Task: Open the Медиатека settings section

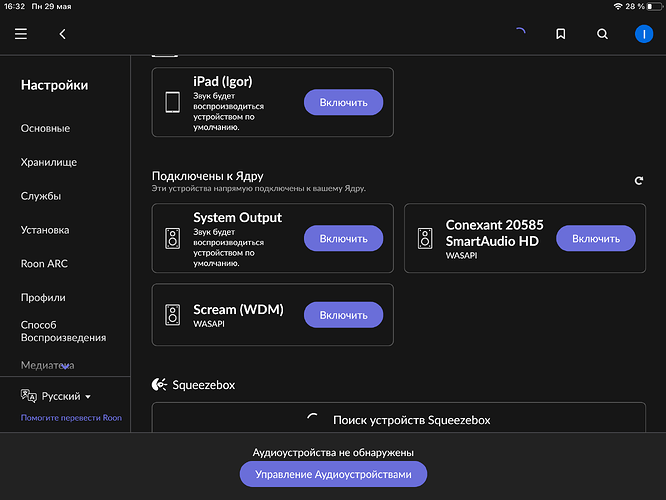Action: click(x=48, y=365)
